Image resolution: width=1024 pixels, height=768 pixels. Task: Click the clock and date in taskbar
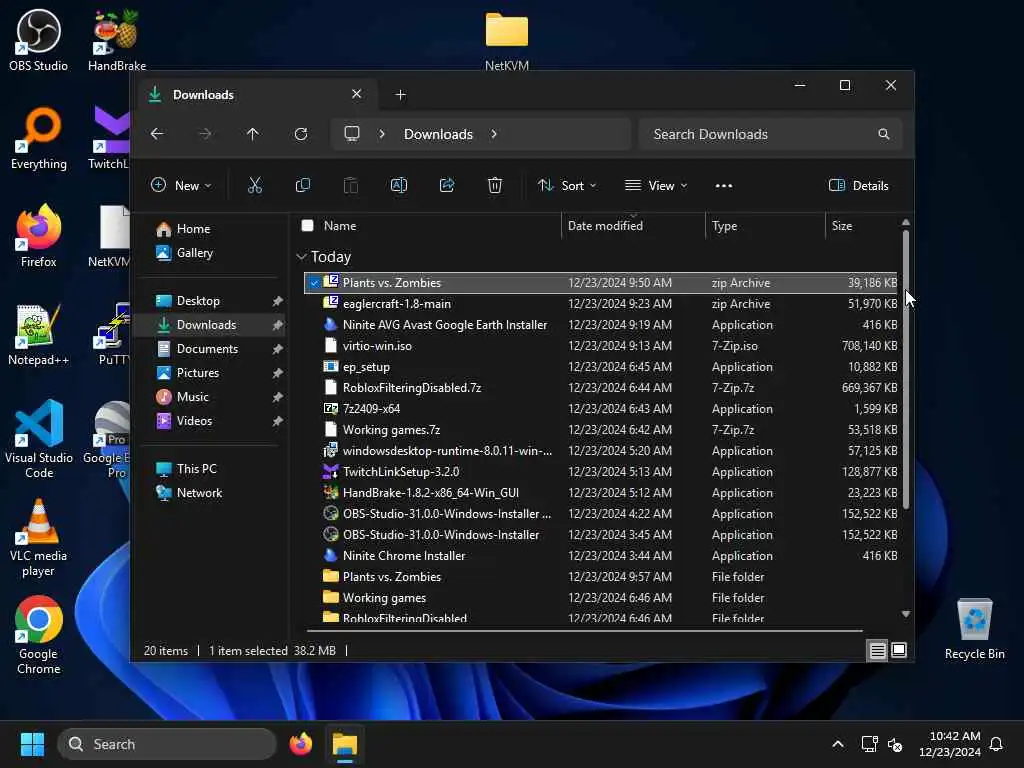pos(950,744)
